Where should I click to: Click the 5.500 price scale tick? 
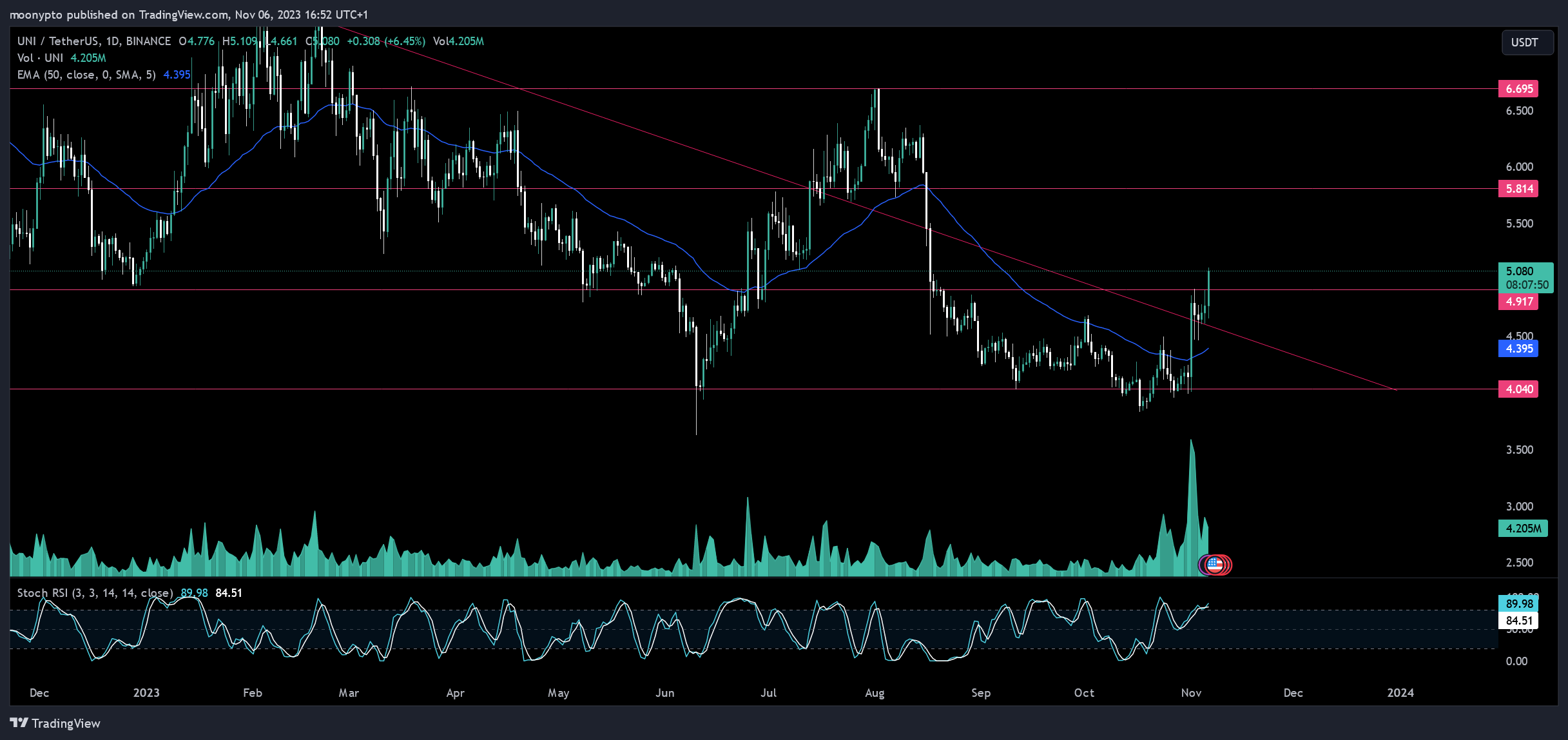(x=1519, y=224)
